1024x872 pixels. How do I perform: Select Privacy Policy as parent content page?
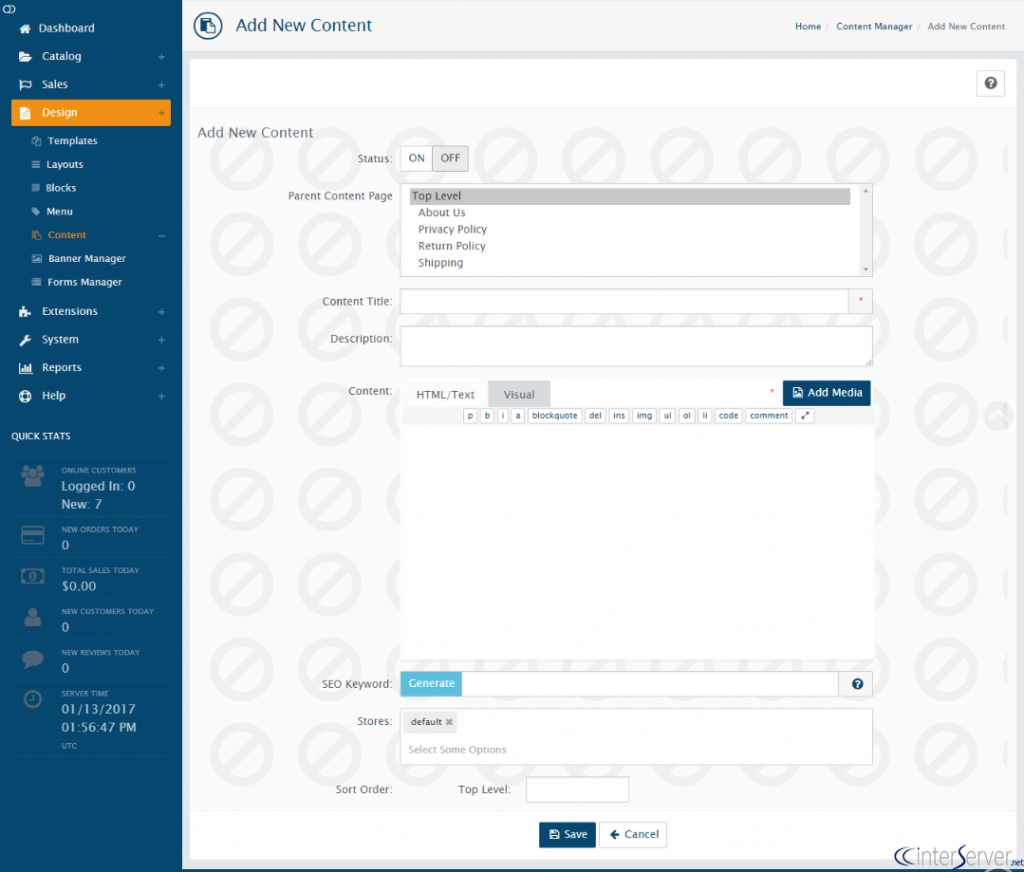pos(452,229)
